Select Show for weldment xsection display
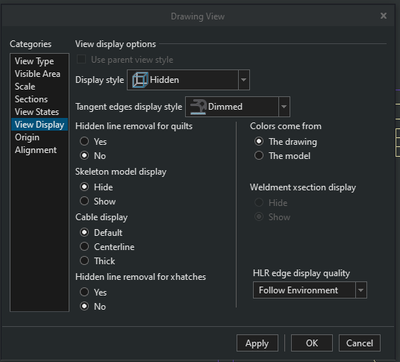 coord(259,217)
